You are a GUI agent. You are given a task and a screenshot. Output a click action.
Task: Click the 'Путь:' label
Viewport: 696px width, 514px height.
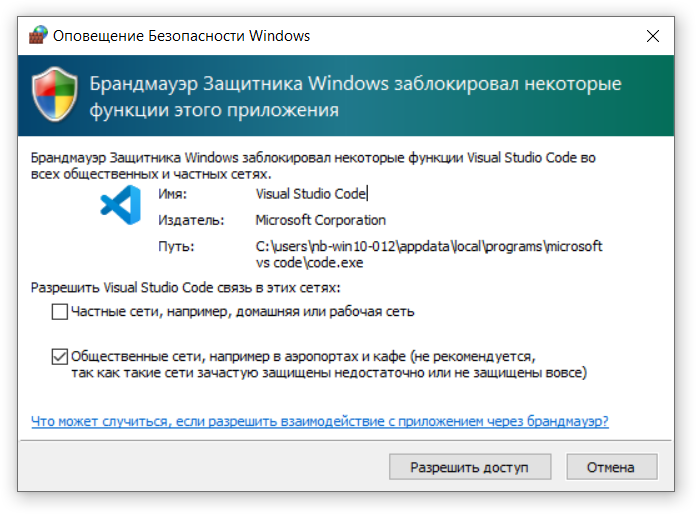[176, 246]
